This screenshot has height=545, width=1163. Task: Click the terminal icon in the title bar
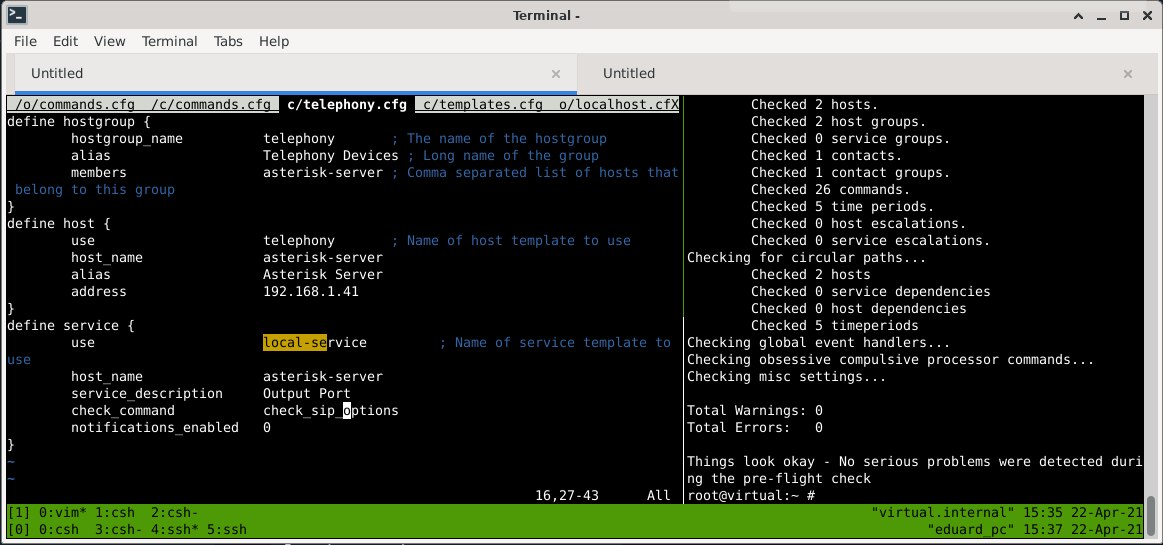click(x=16, y=15)
